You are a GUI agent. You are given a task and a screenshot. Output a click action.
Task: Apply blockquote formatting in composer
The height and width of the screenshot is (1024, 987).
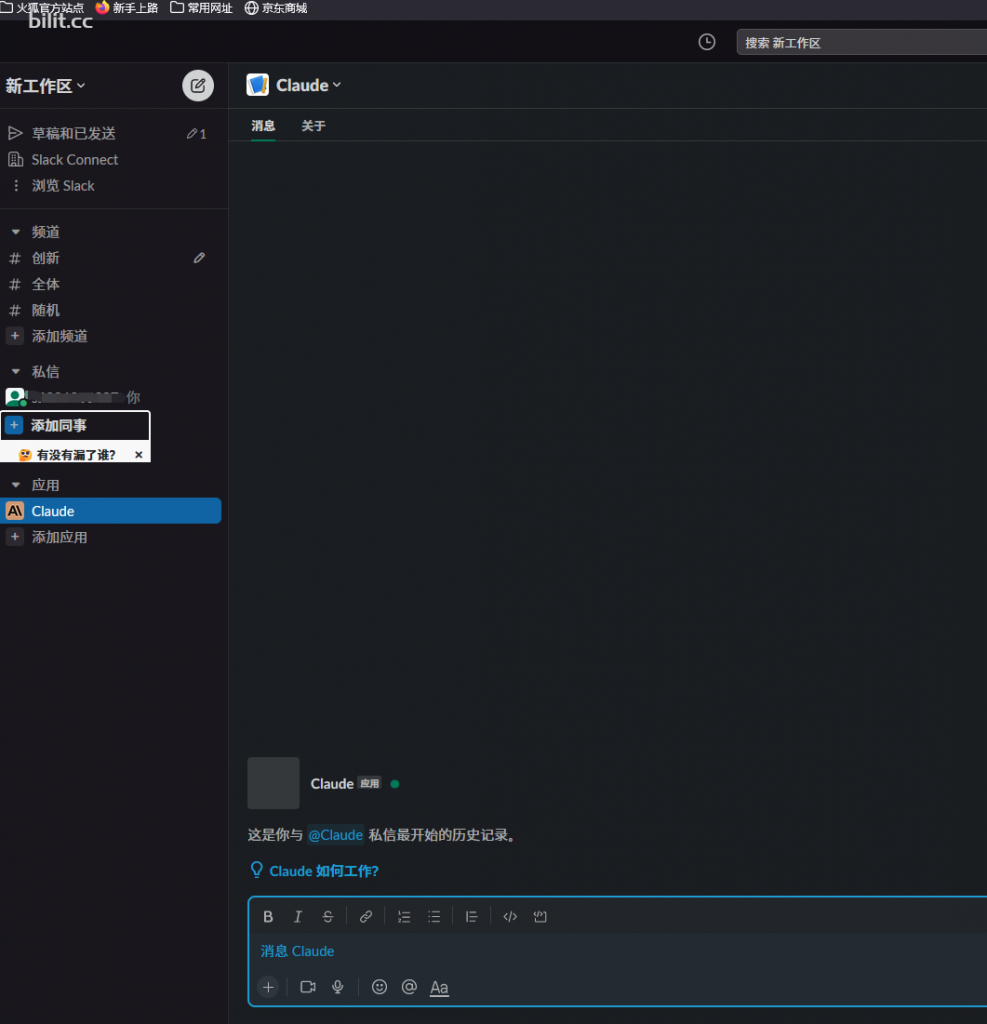tap(471, 916)
